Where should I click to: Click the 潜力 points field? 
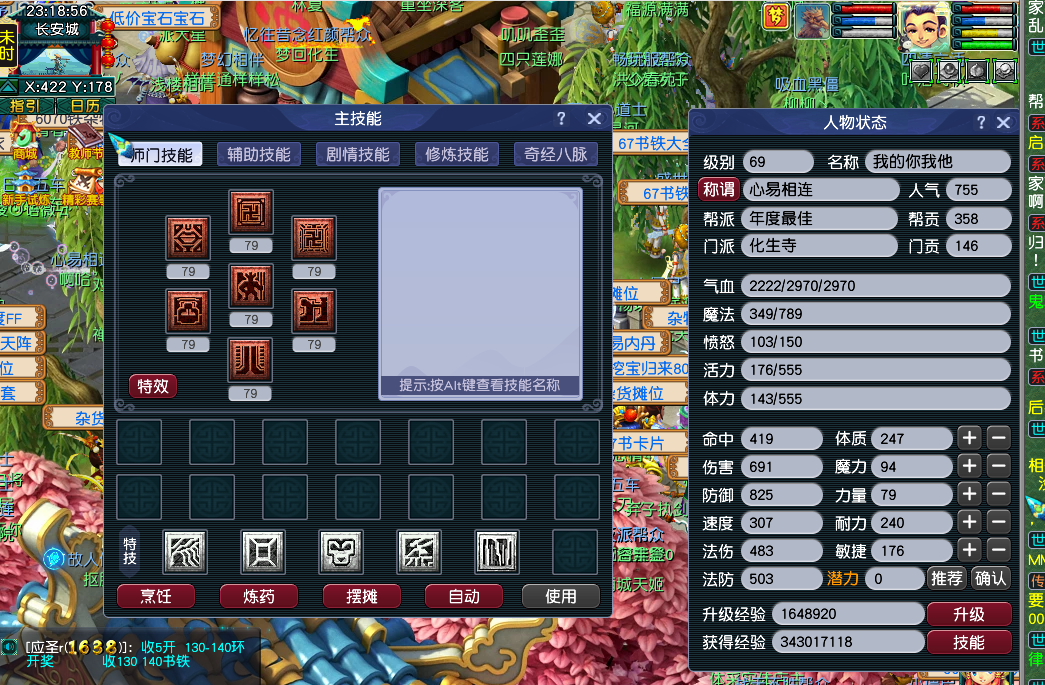[x=894, y=579]
